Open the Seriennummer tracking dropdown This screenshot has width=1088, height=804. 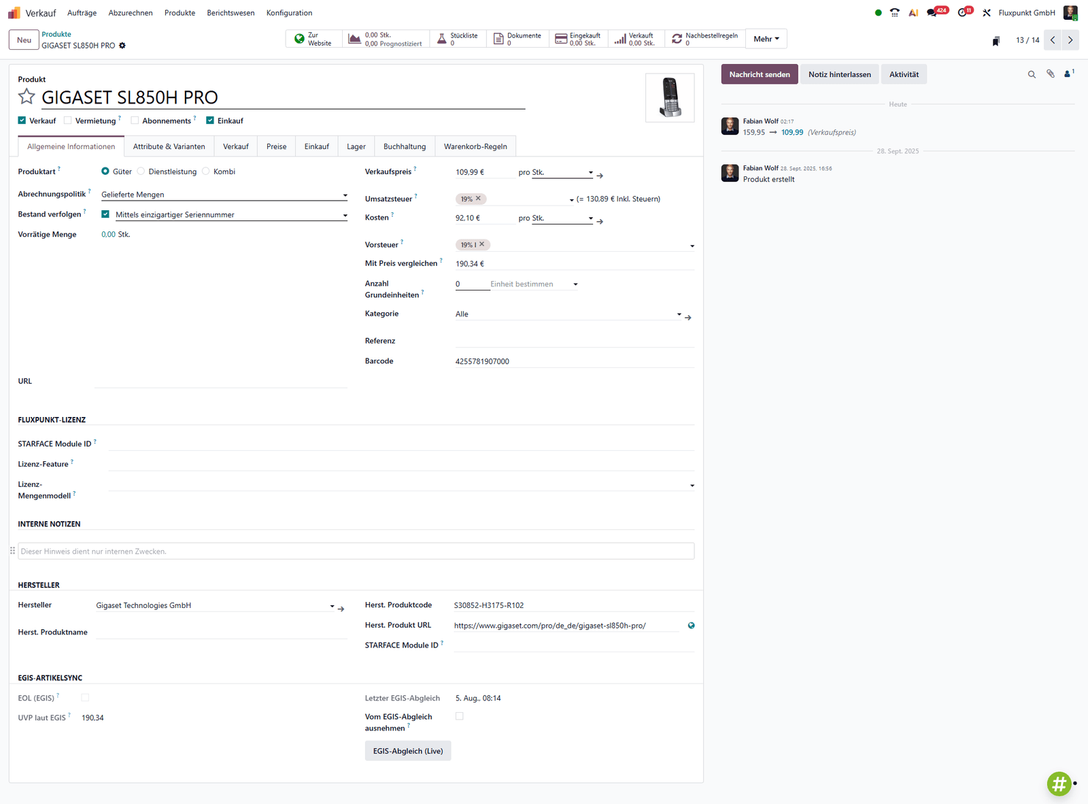pyautogui.click(x=231, y=215)
